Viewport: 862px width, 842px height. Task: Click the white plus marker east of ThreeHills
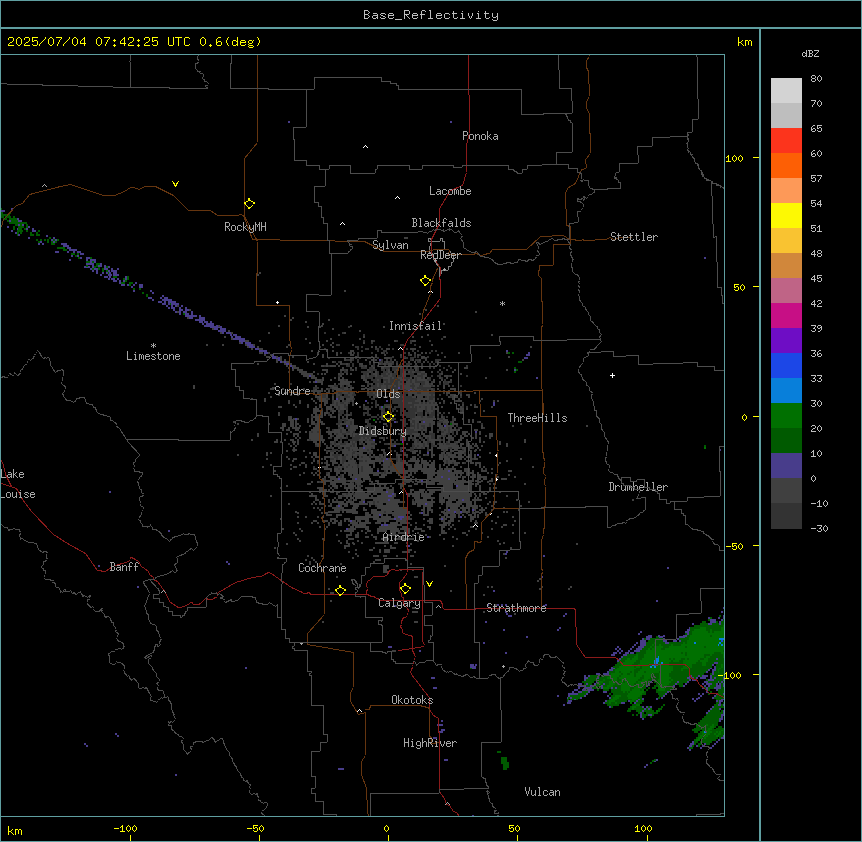pyautogui.click(x=612, y=375)
